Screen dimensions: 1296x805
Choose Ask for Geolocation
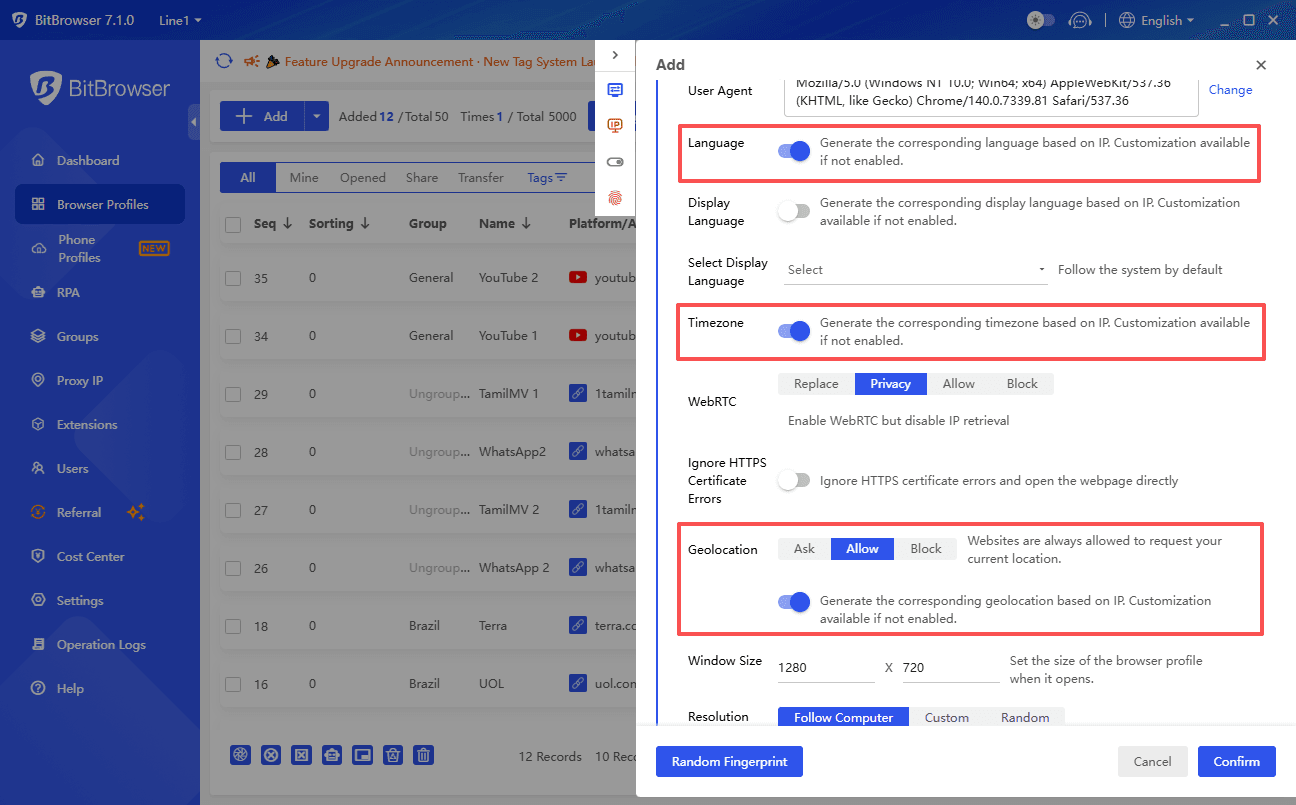(x=804, y=549)
